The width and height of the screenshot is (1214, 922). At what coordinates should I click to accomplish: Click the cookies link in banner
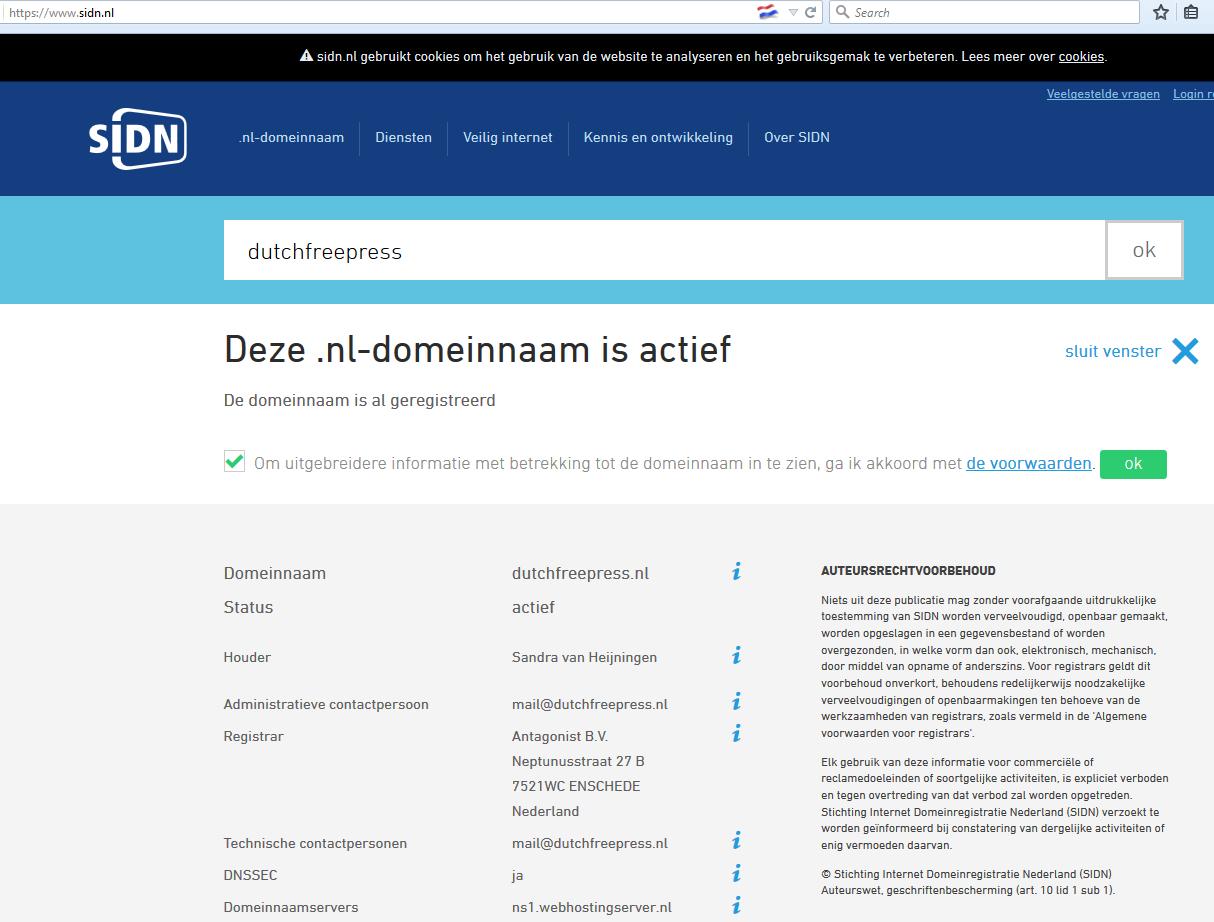pos(1081,57)
